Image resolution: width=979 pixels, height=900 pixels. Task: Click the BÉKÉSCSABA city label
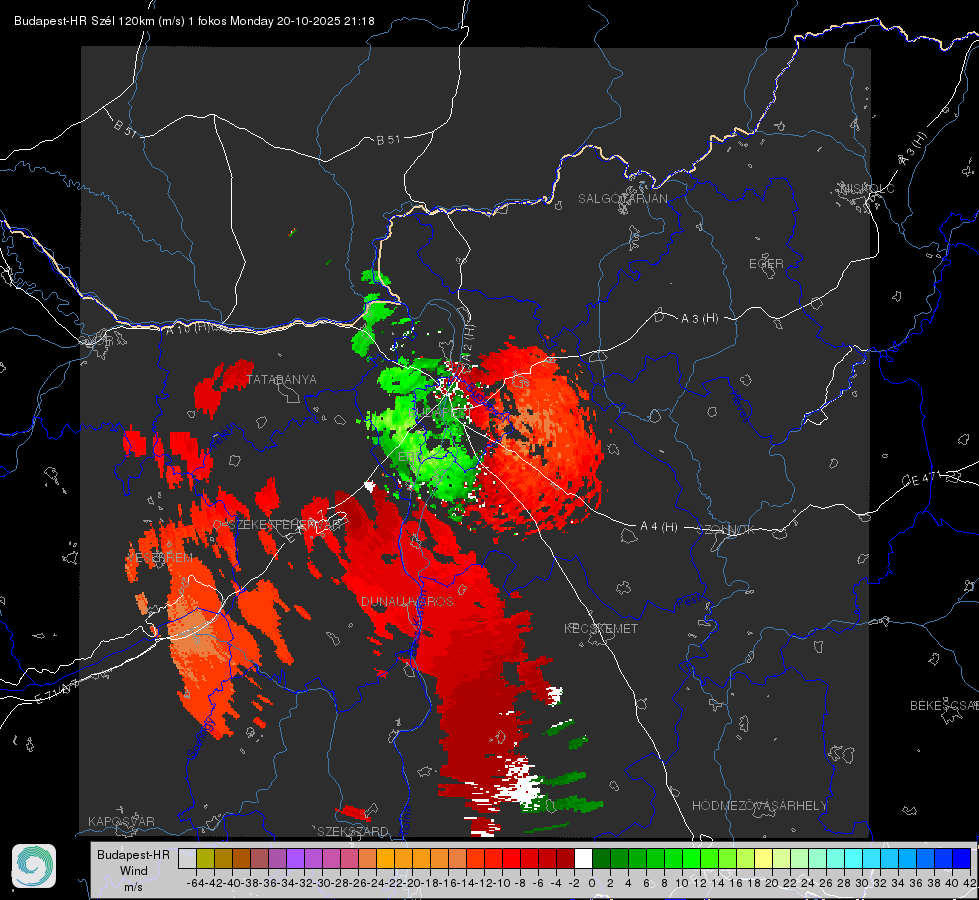coord(944,706)
